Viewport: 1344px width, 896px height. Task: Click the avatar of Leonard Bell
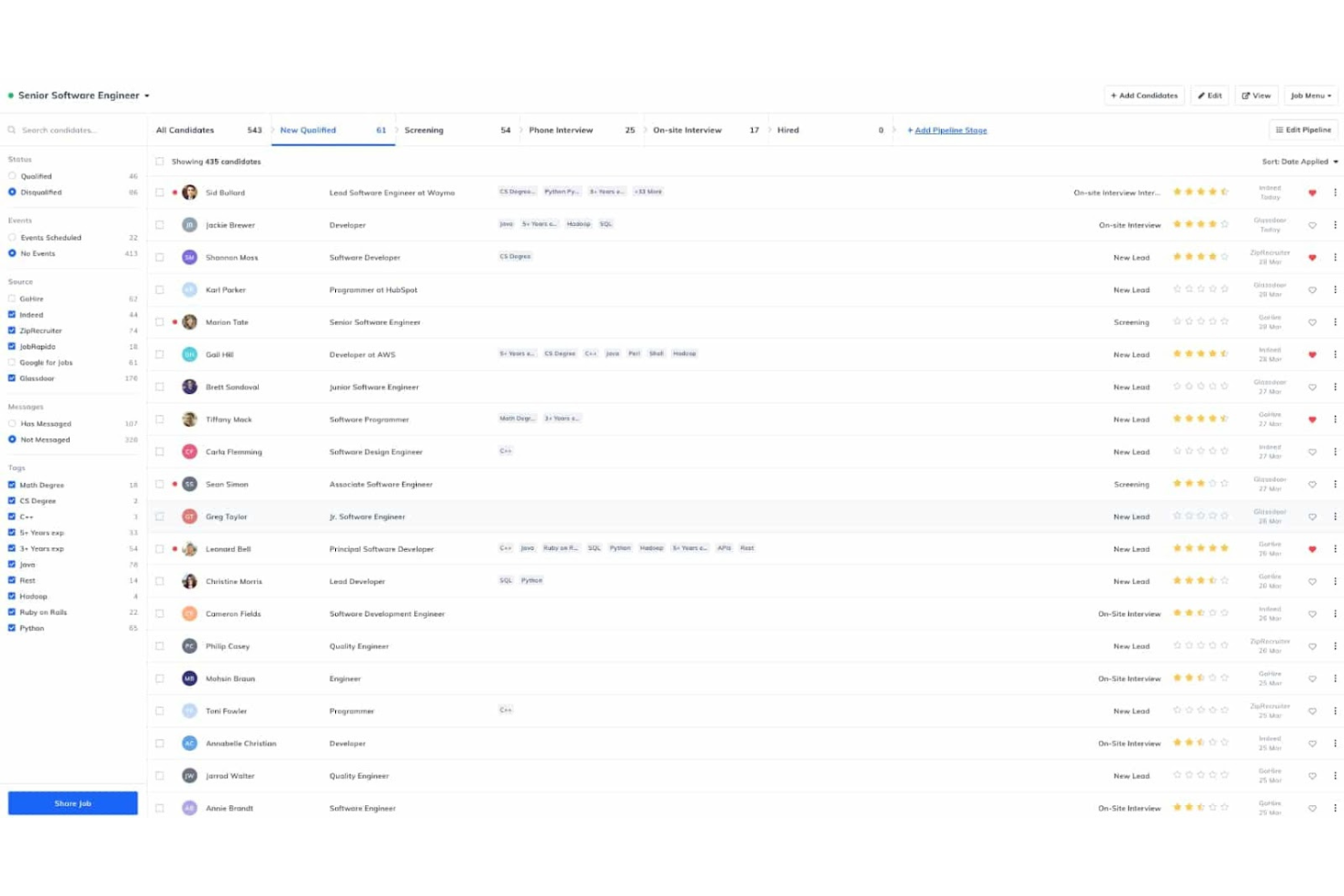pyautogui.click(x=190, y=549)
